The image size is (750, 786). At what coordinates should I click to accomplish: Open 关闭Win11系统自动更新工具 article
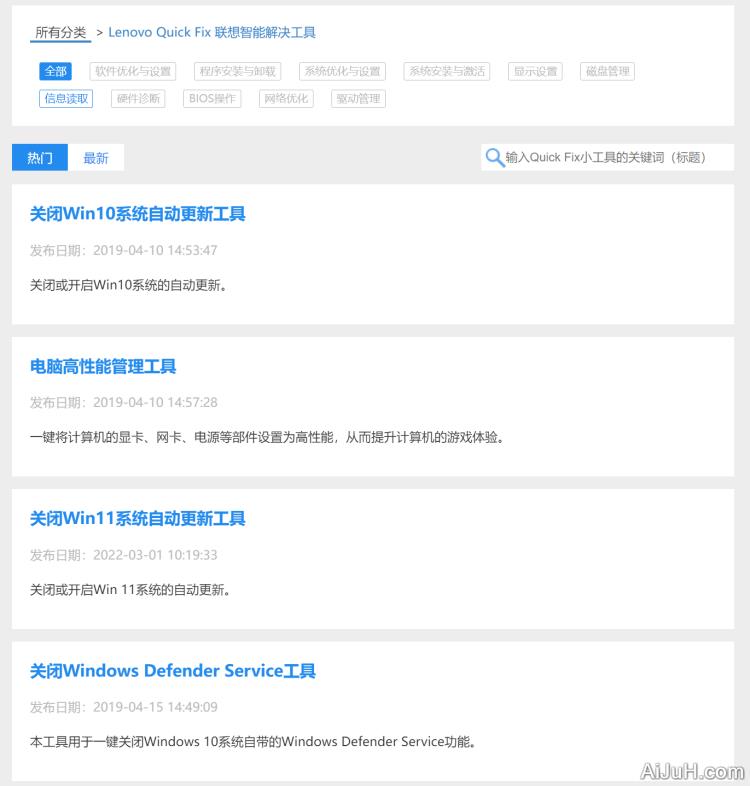tap(138, 518)
